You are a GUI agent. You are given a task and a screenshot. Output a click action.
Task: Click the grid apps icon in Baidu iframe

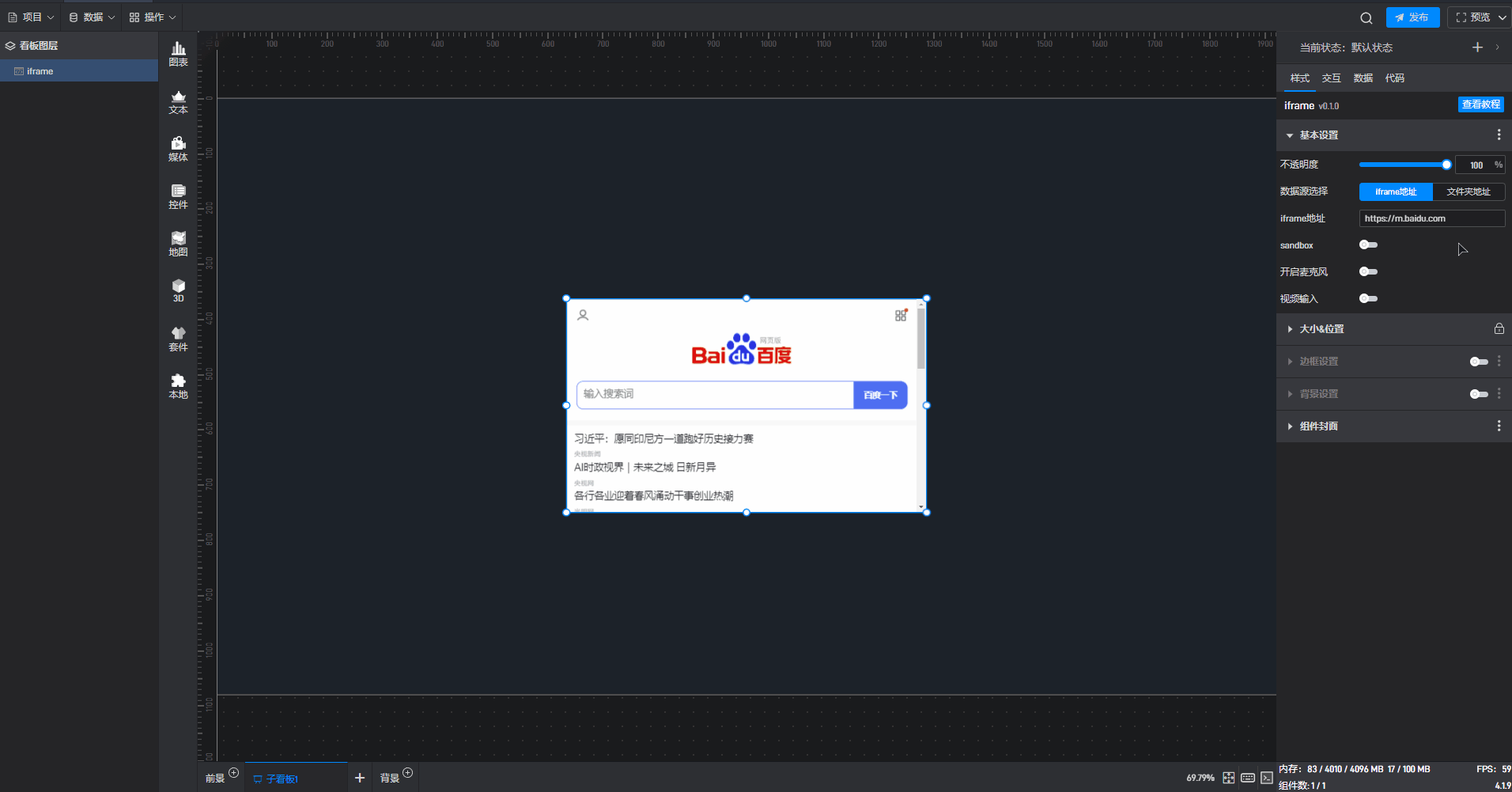point(901,315)
